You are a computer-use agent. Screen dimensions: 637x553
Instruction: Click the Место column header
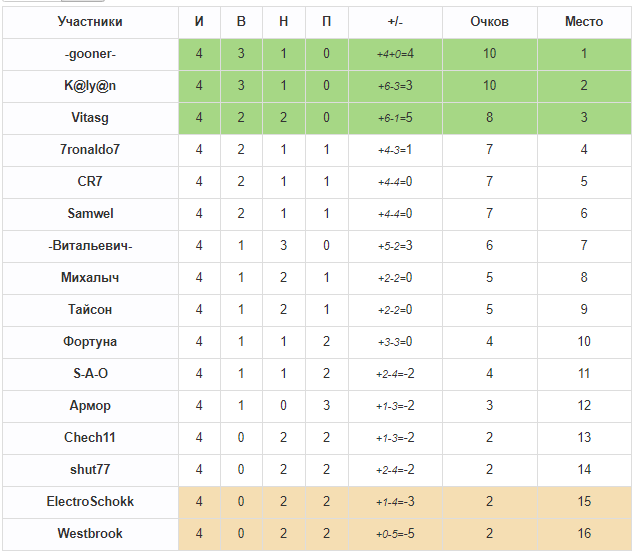(584, 22)
